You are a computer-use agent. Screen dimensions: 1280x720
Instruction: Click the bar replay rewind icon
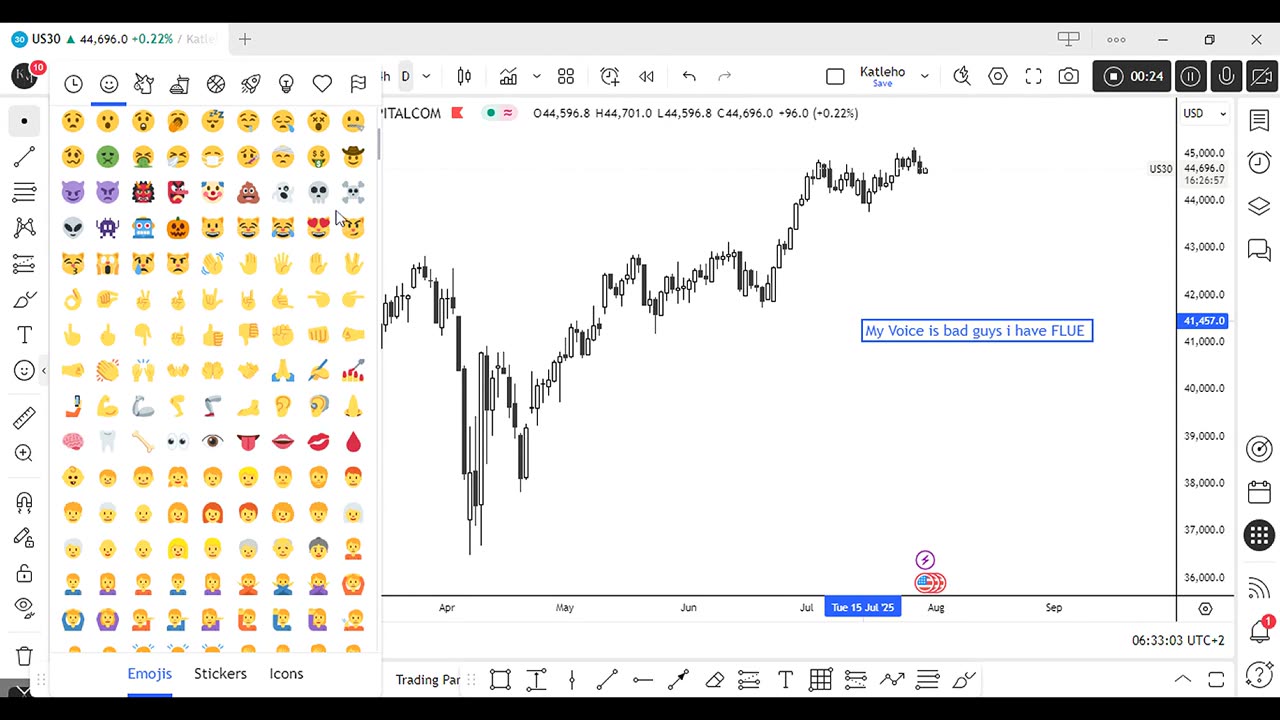[646, 76]
